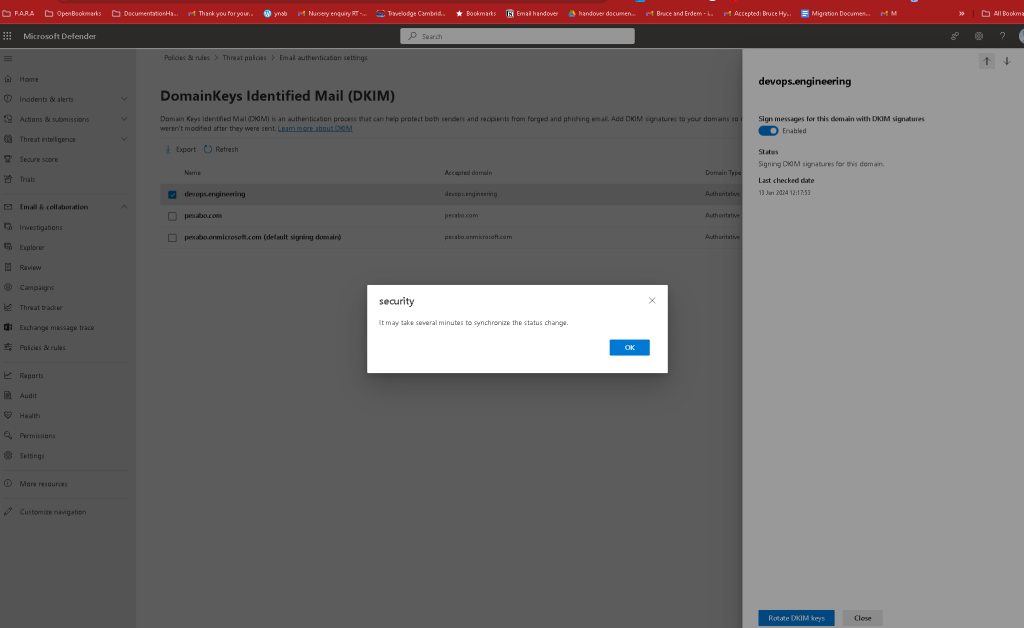Viewport: 1024px width, 628px height.
Task: Expand Actions & submissions chevron
Action: [124, 119]
